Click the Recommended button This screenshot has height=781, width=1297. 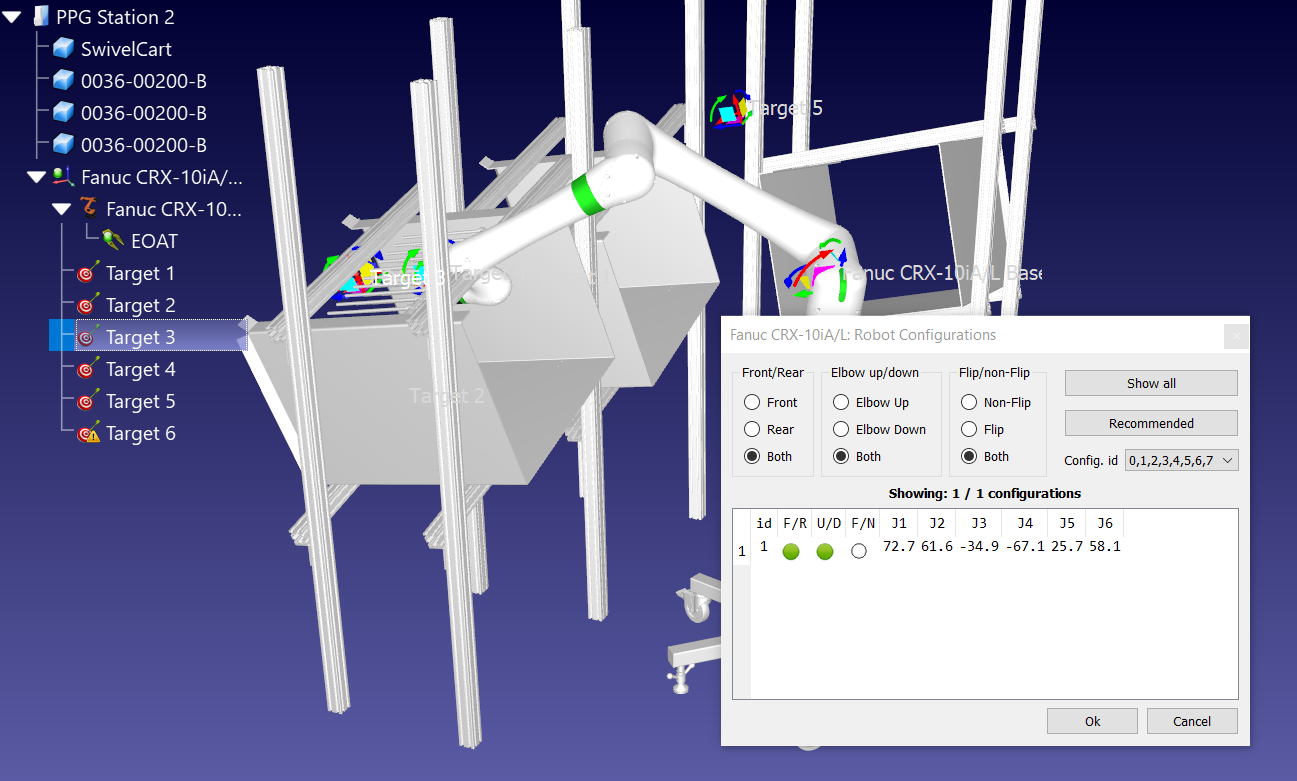click(1150, 423)
